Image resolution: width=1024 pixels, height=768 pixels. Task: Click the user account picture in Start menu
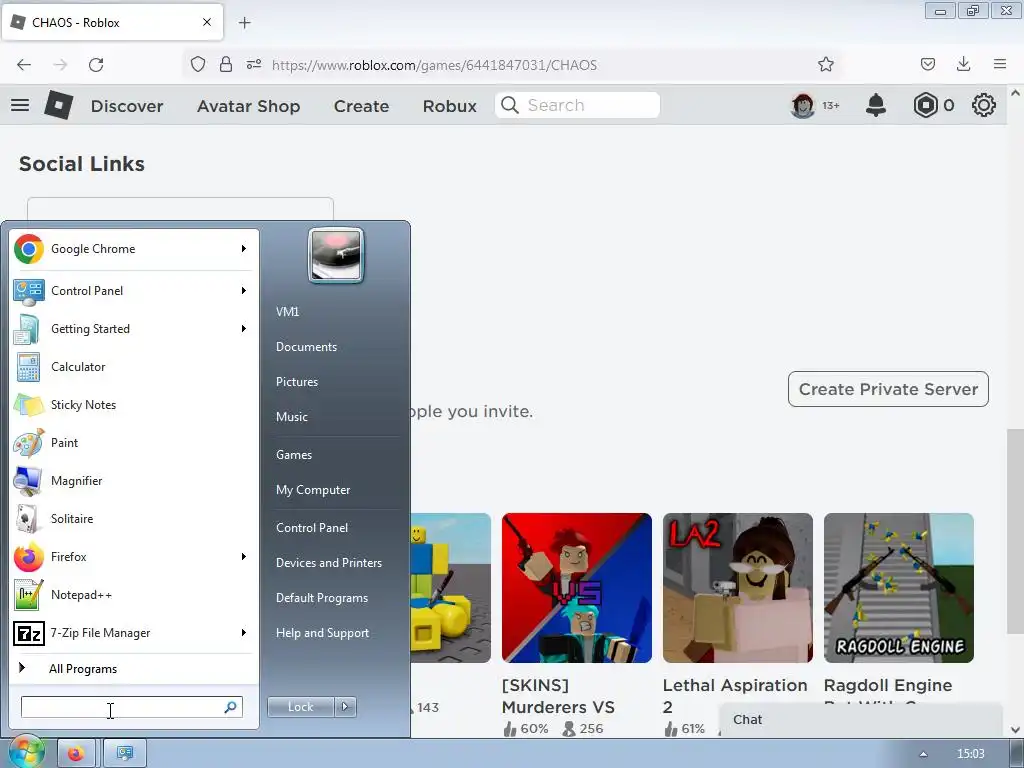click(336, 255)
